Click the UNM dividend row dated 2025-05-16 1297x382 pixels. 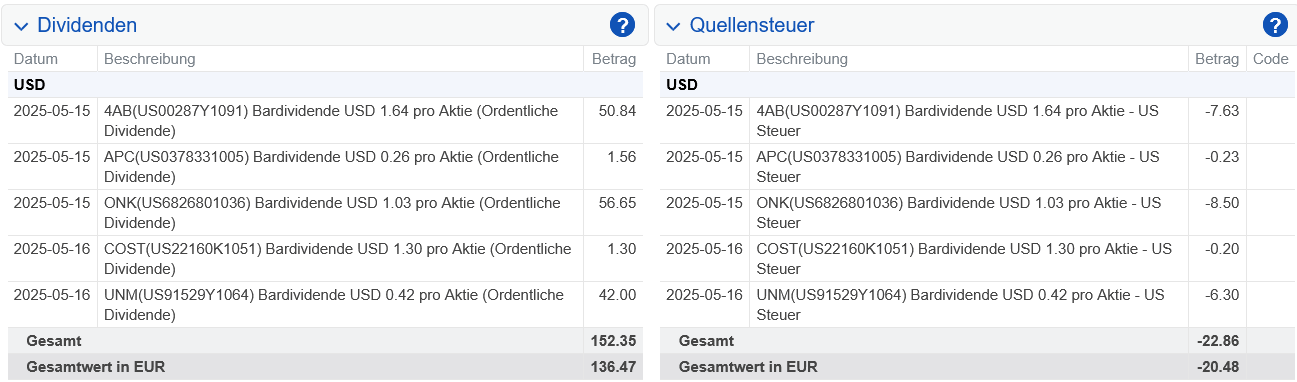(x=322, y=305)
